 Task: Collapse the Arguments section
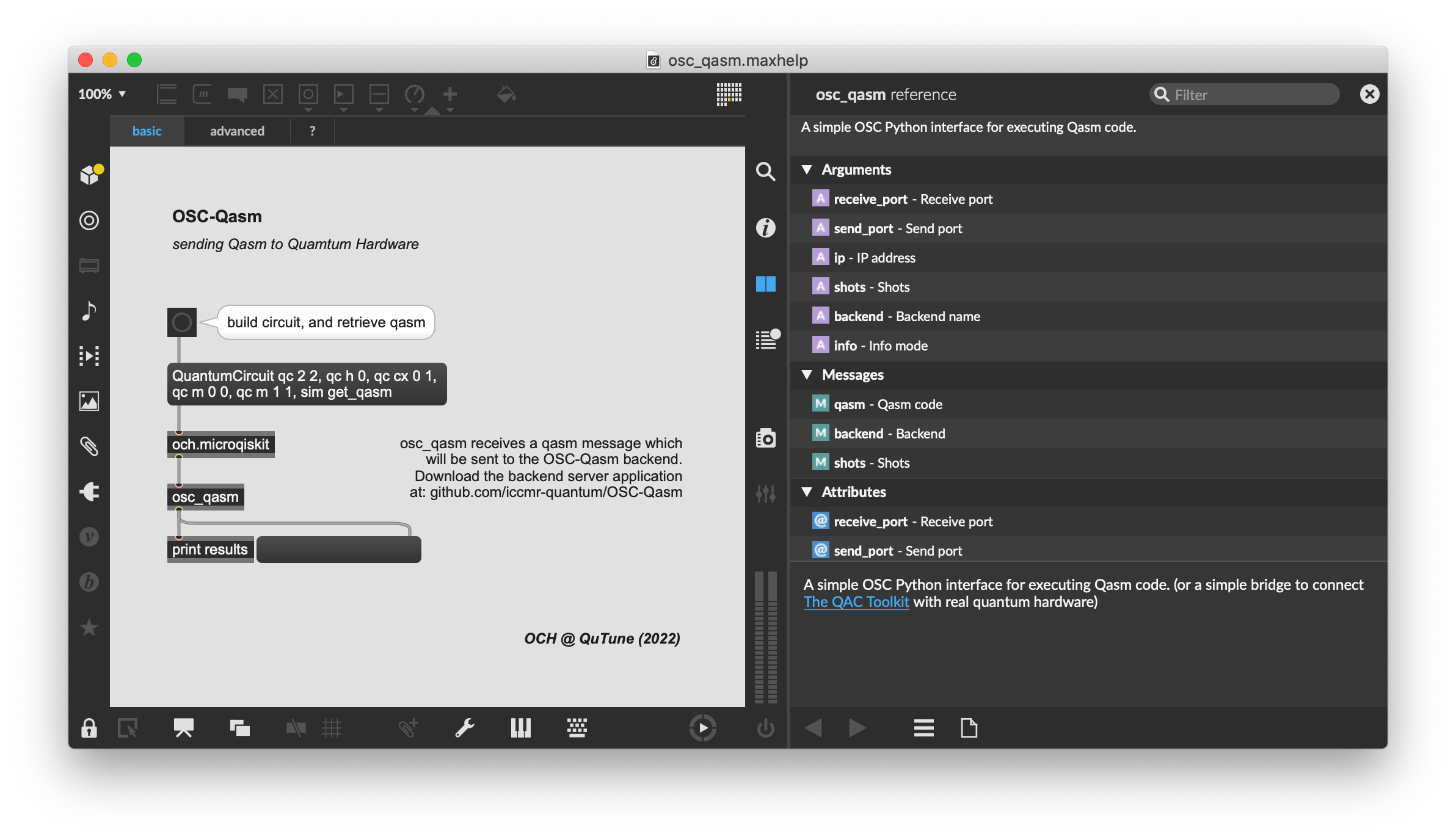pyautogui.click(x=807, y=170)
